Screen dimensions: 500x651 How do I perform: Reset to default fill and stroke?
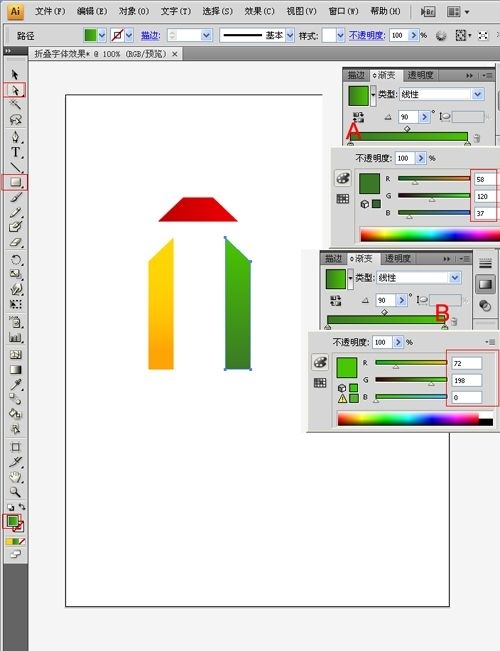click(10, 507)
